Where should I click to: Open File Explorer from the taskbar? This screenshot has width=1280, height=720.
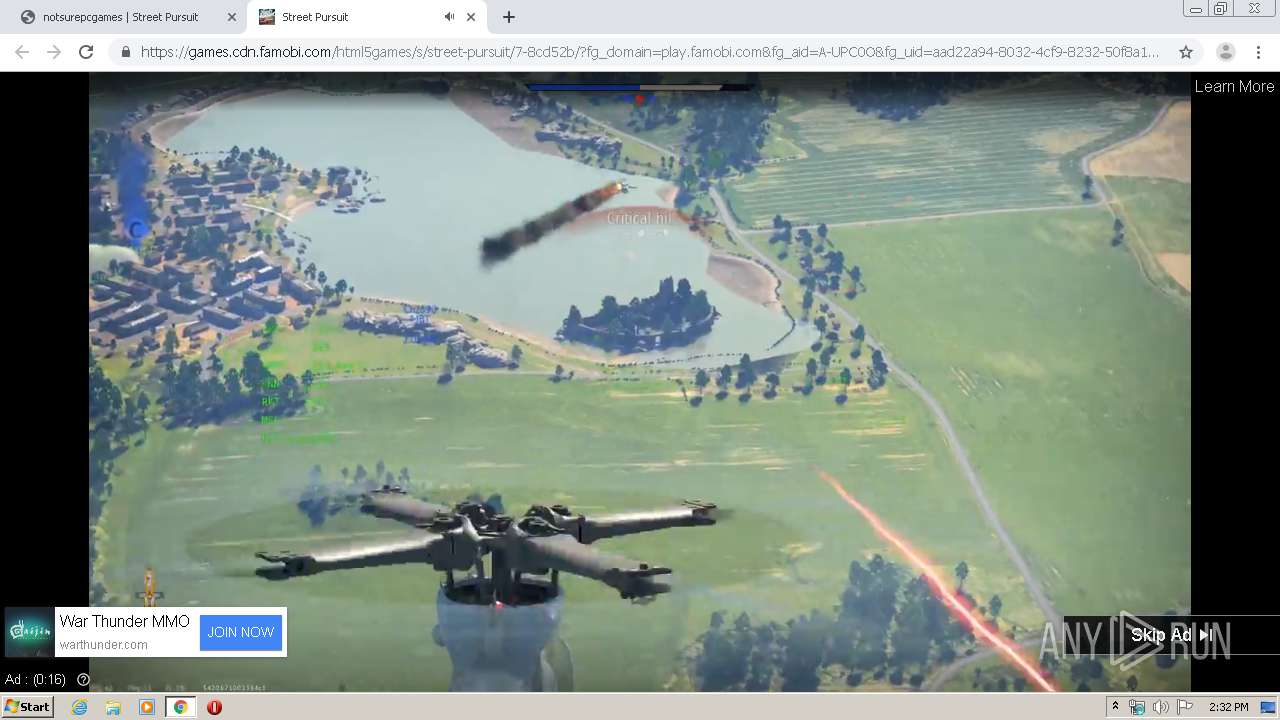tap(113, 707)
